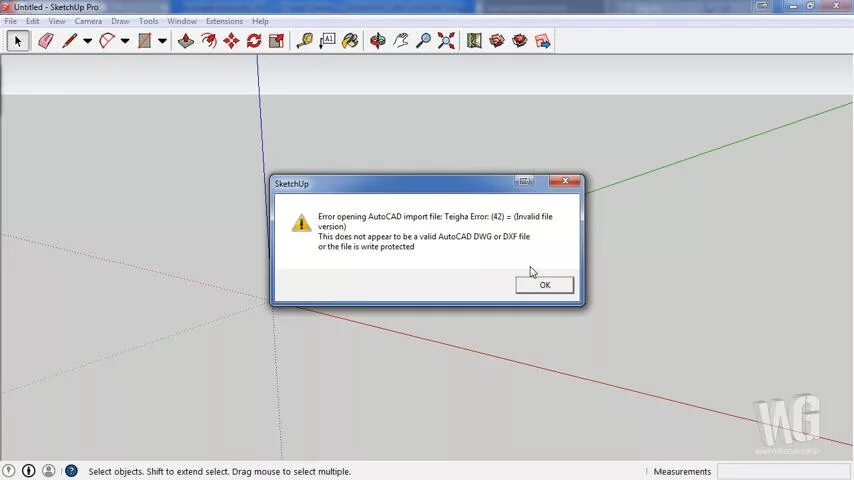Click the Send to LayOut icon
The width and height of the screenshot is (854, 480).
(x=542, y=41)
